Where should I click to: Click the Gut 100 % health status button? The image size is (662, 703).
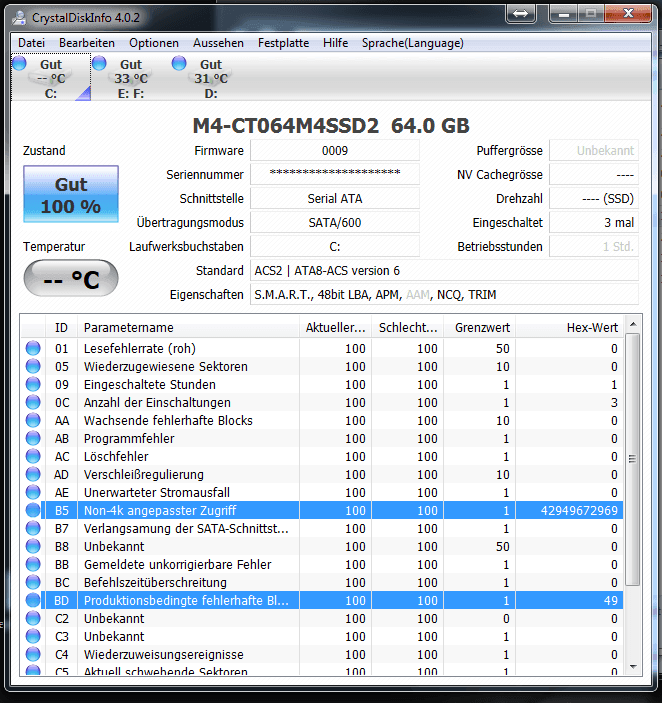[x=71, y=194]
